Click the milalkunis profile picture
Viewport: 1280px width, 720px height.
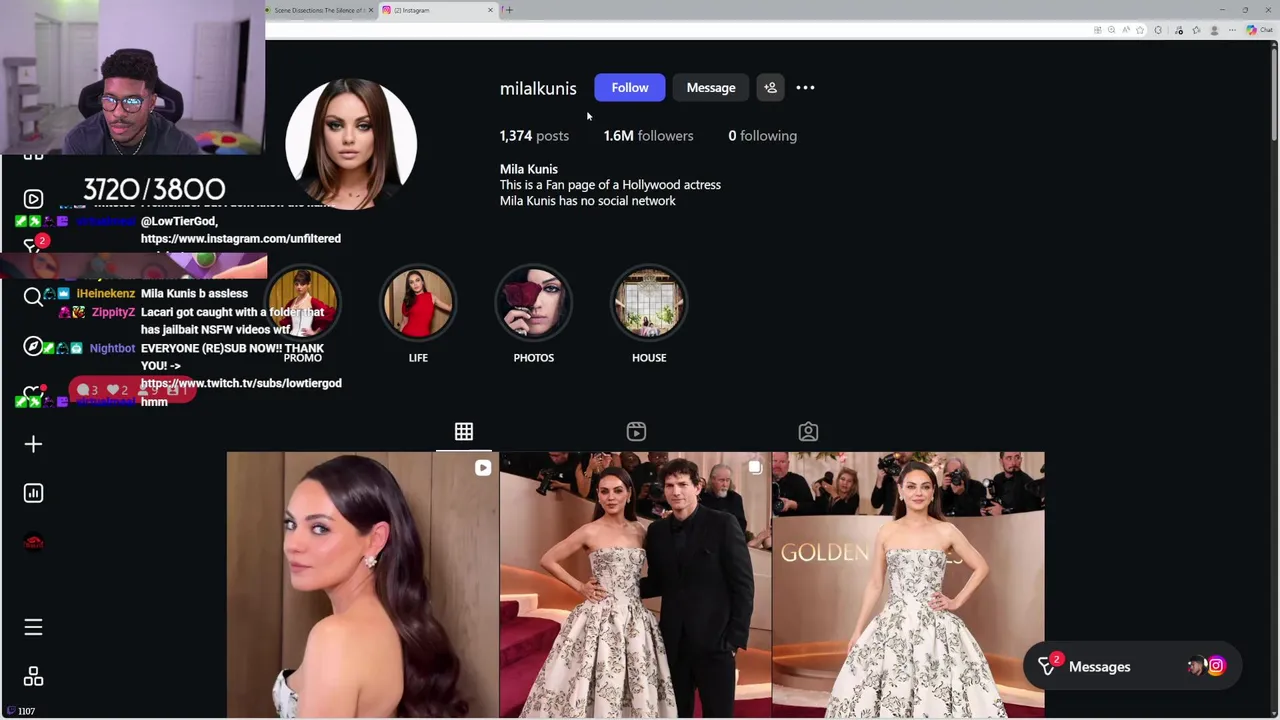point(351,144)
